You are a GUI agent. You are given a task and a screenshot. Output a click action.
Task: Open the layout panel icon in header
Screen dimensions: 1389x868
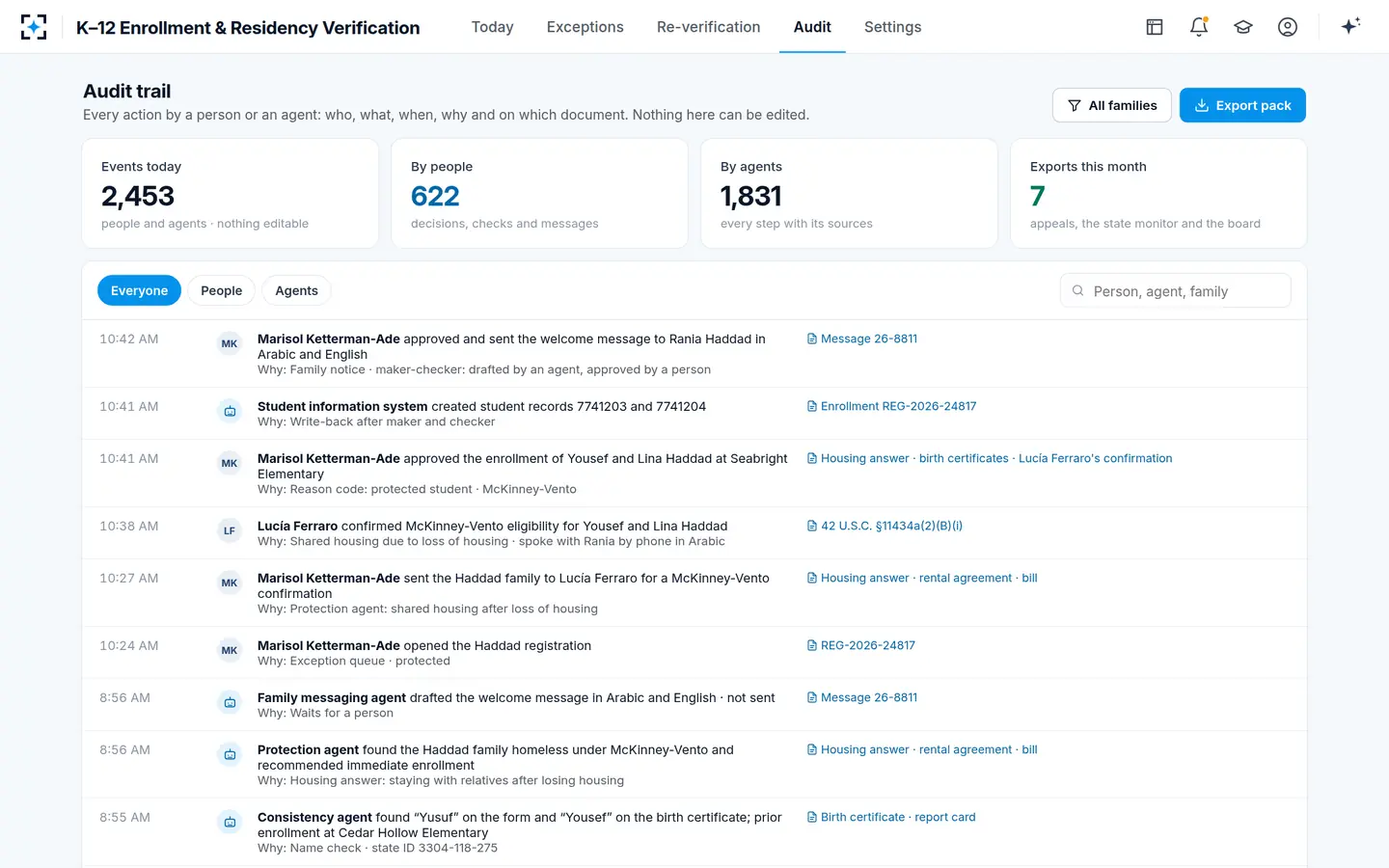click(x=1155, y=27)
